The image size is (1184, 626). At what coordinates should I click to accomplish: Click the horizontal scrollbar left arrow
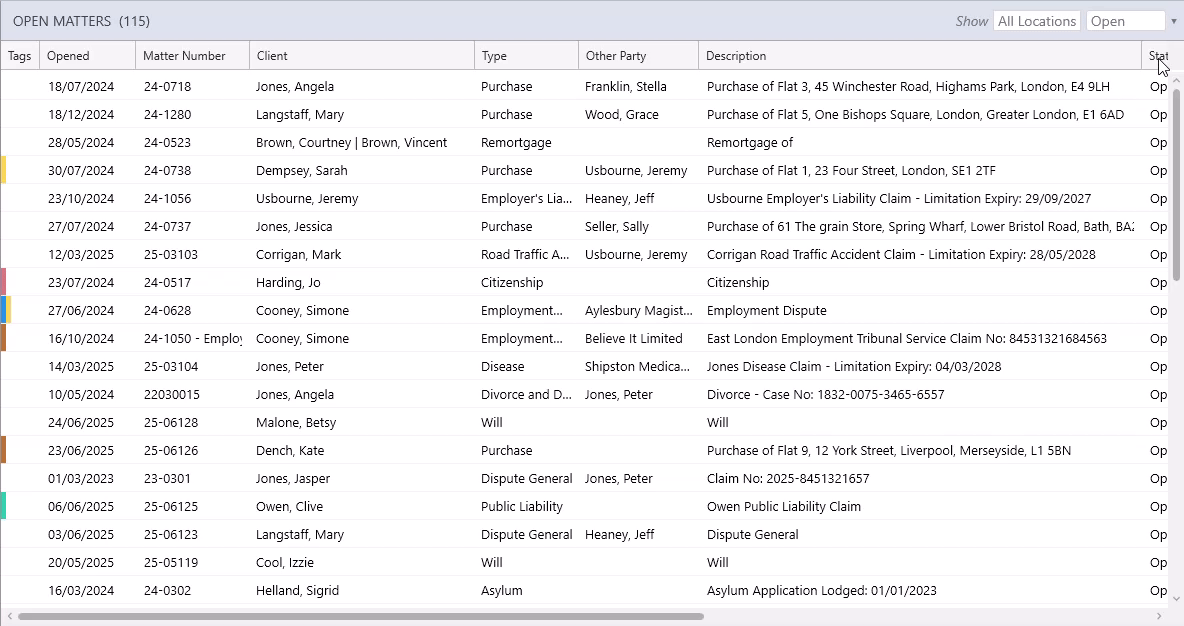tap(8, 616)
